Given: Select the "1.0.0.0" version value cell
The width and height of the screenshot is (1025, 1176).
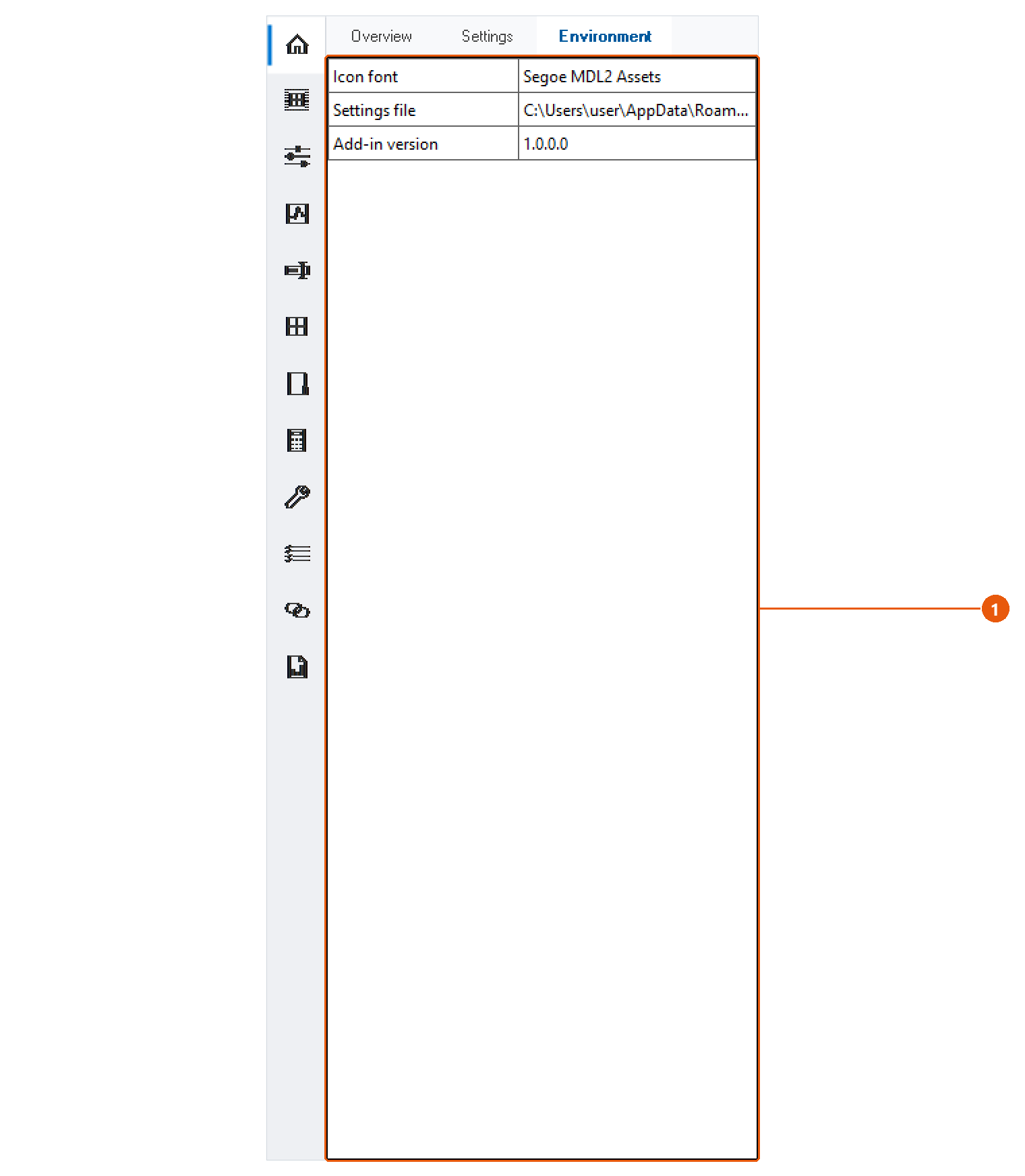Looking at the screenshot, I should point(637,144).
